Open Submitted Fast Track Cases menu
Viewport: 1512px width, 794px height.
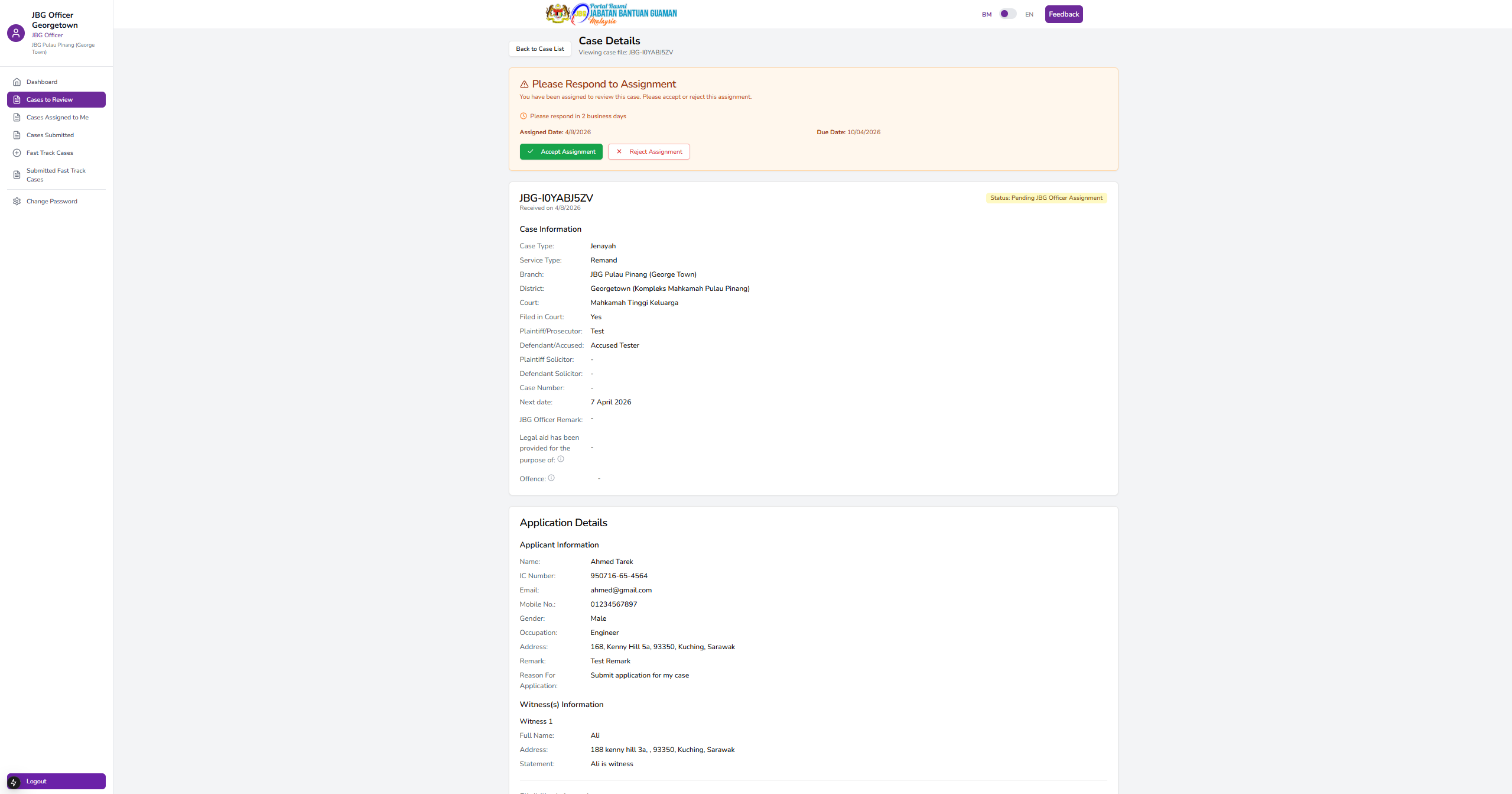click(56, 175)
